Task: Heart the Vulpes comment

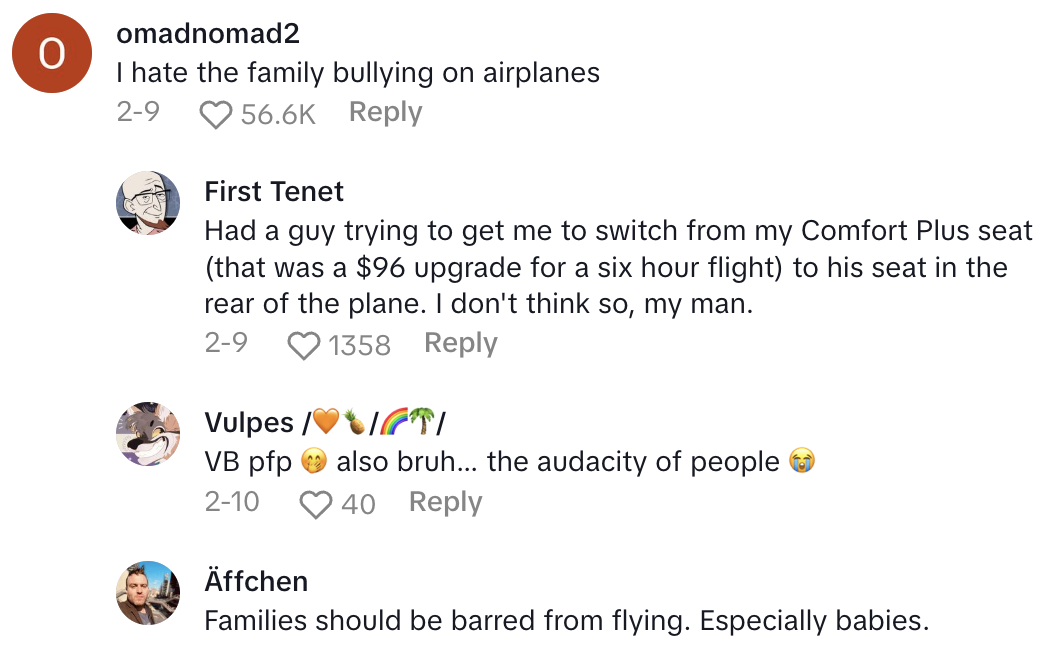Action: pyautogui.click(x=316, y=504)
